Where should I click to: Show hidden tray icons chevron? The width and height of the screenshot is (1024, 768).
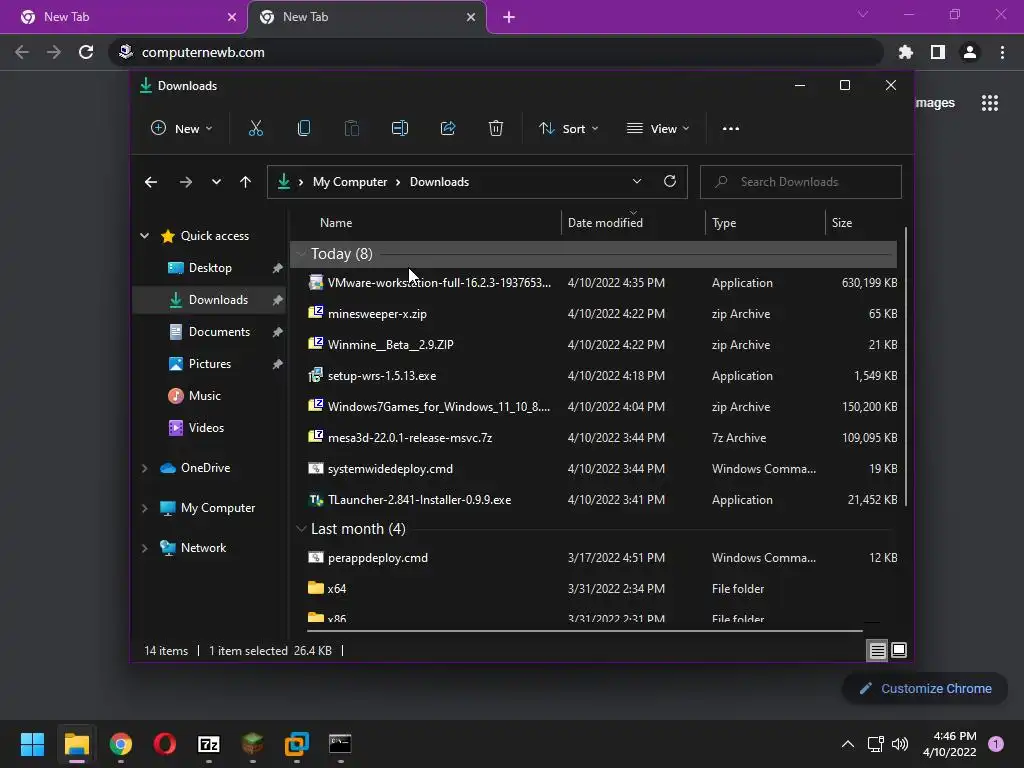pyautogui.click(x=848, y=744)
